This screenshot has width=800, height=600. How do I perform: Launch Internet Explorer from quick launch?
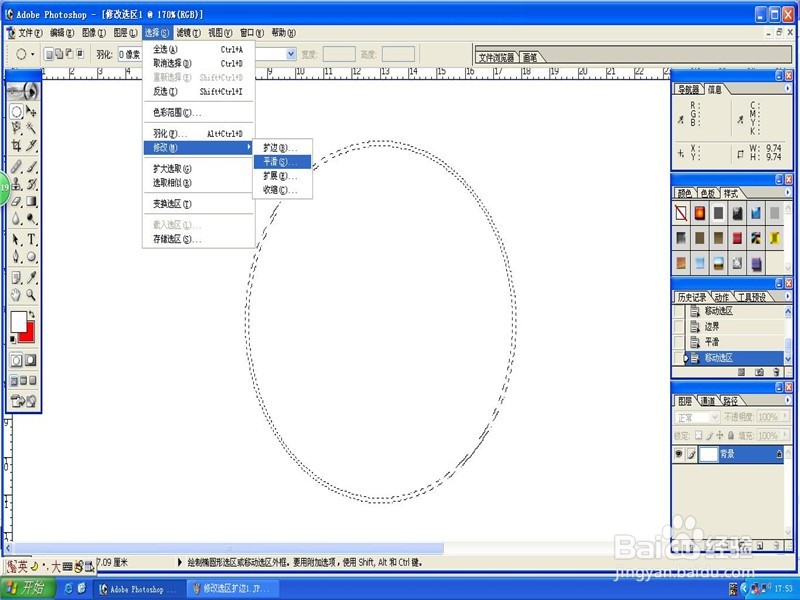click(68, 588)
